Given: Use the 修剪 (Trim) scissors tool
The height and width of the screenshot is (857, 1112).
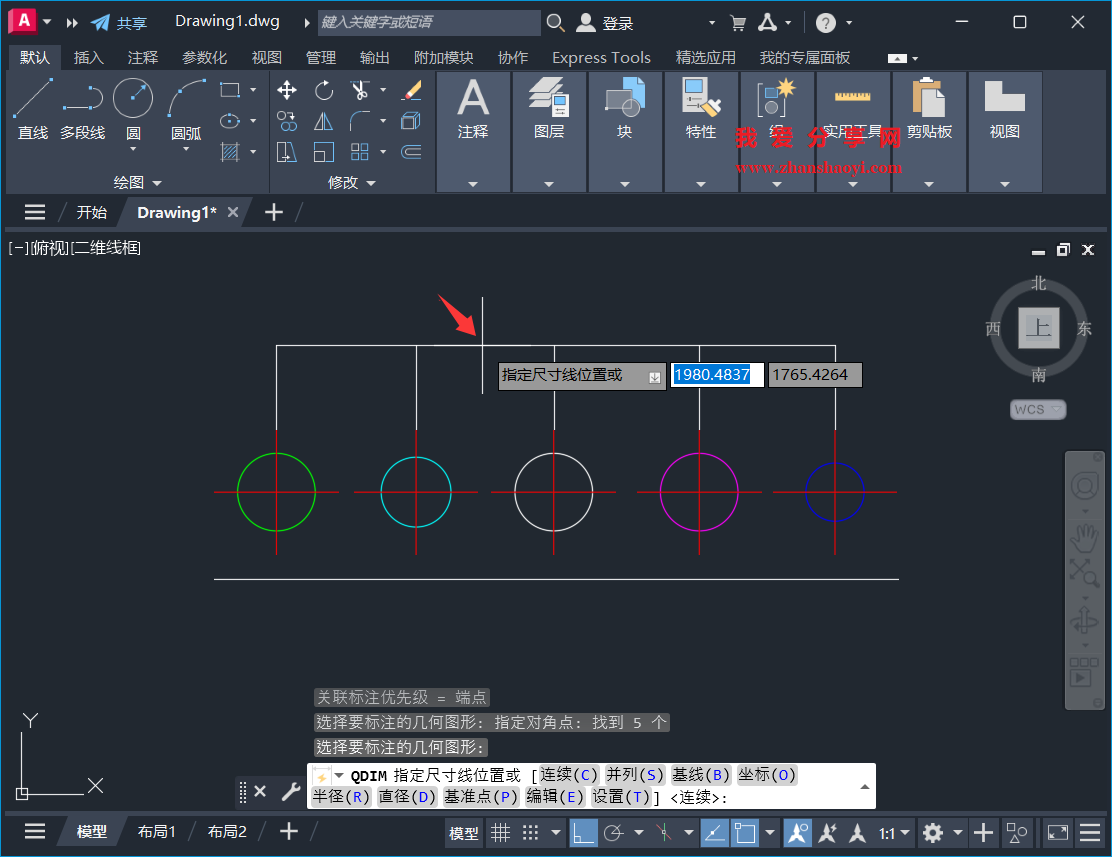Looking at the screenshot, I should 359,89.
